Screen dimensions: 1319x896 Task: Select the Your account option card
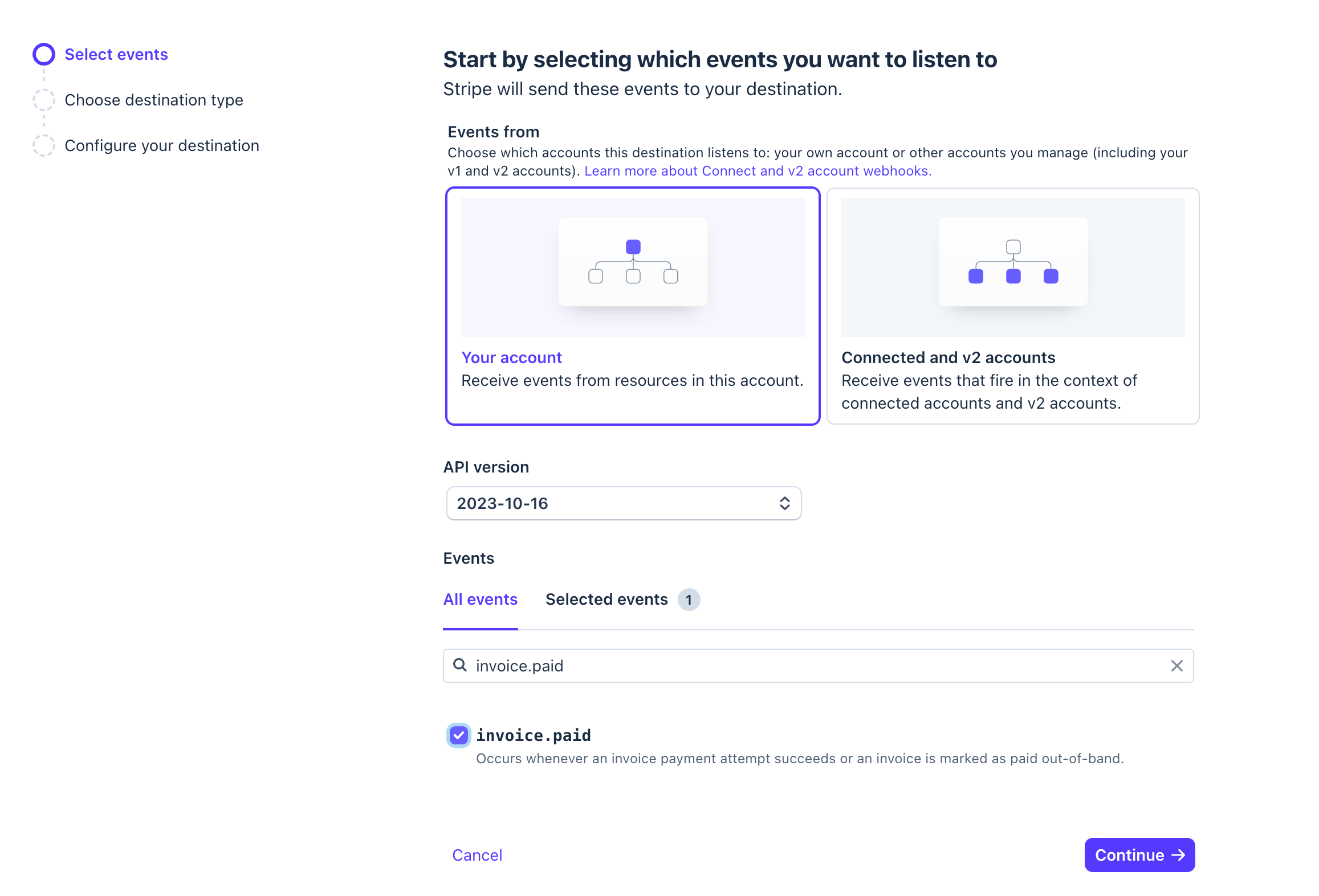pos(633,306)
